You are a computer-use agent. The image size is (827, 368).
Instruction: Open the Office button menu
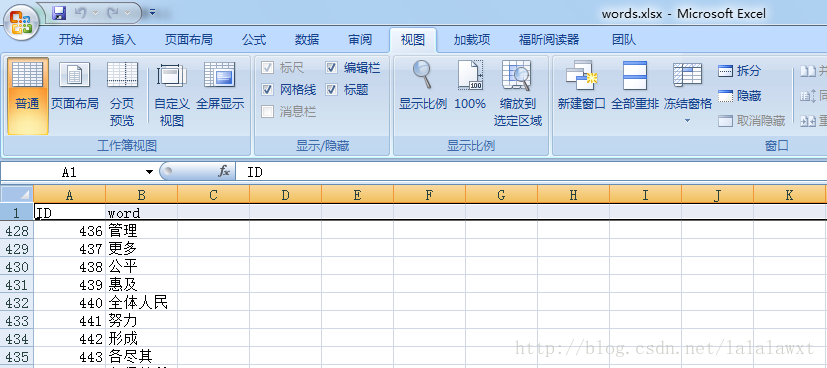click(x=21, y=22)
